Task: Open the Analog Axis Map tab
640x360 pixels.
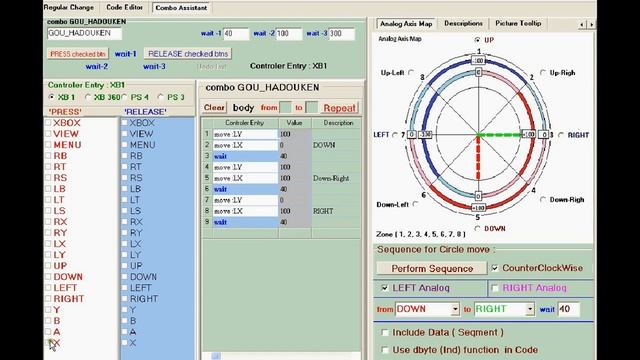Action: pyautogui.click(x=406, y=24)
